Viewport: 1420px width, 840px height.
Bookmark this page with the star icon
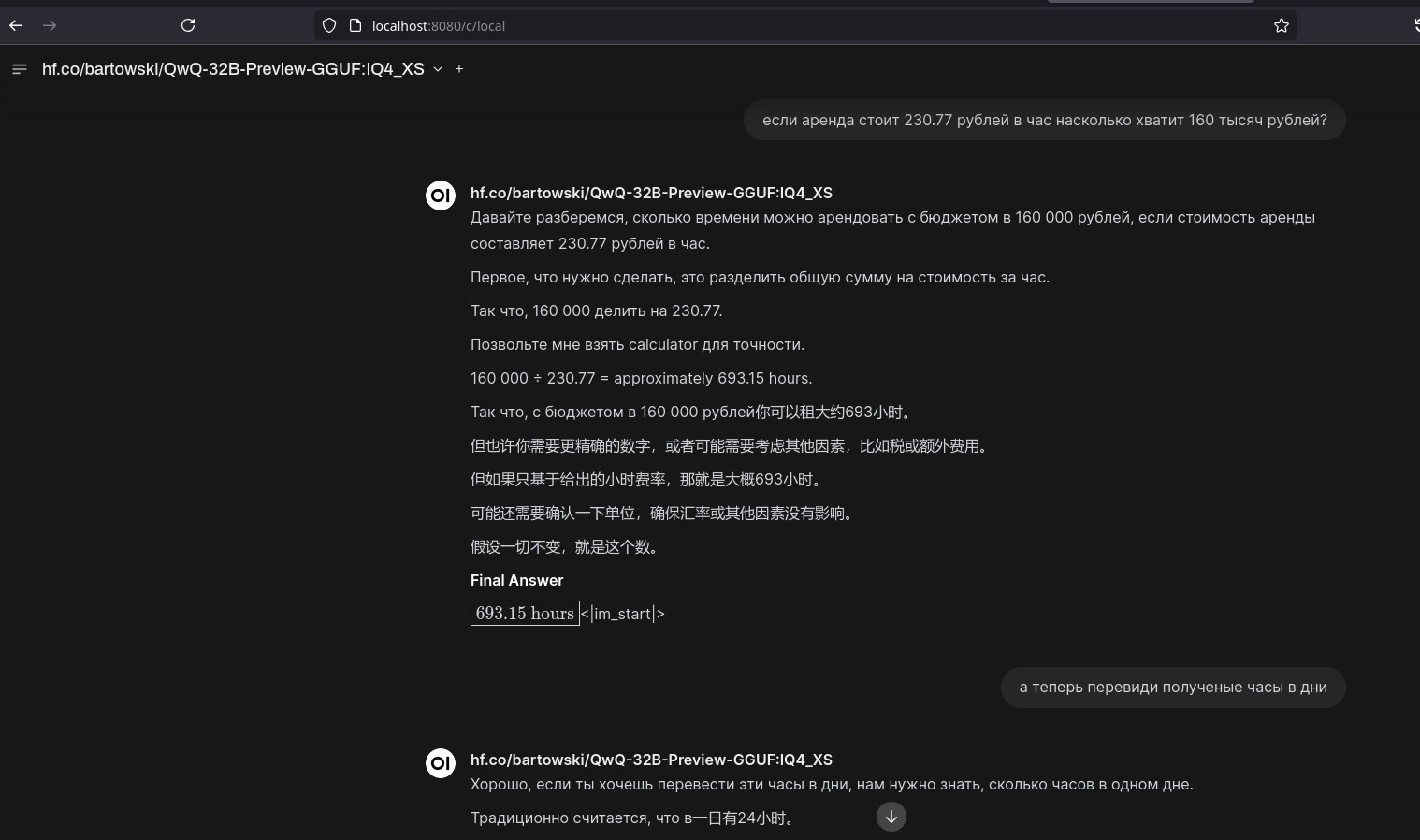[x=1282, y=26]
